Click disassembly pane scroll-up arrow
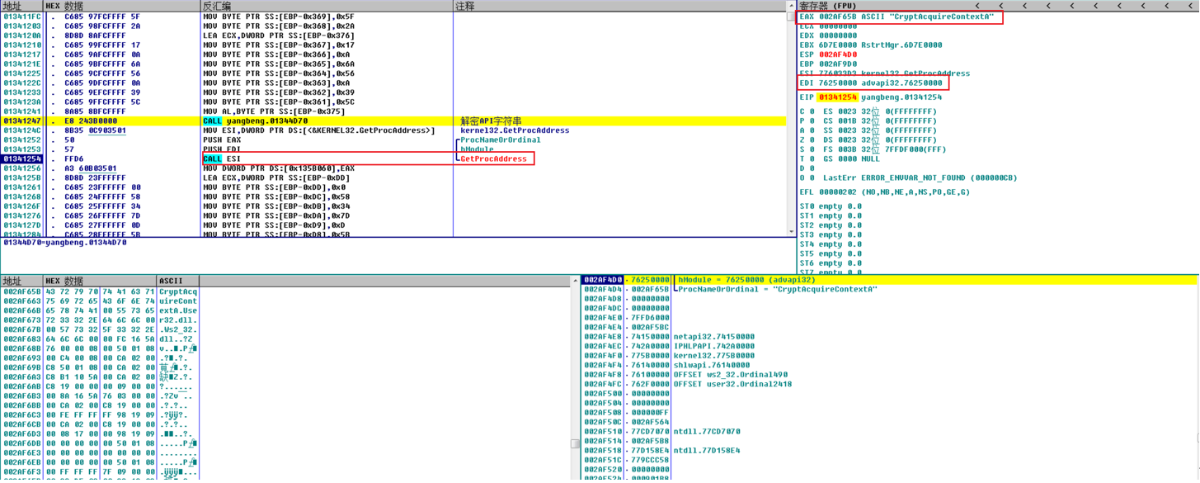This screenshot has height=483, width=1200. [x=789, y=6]
